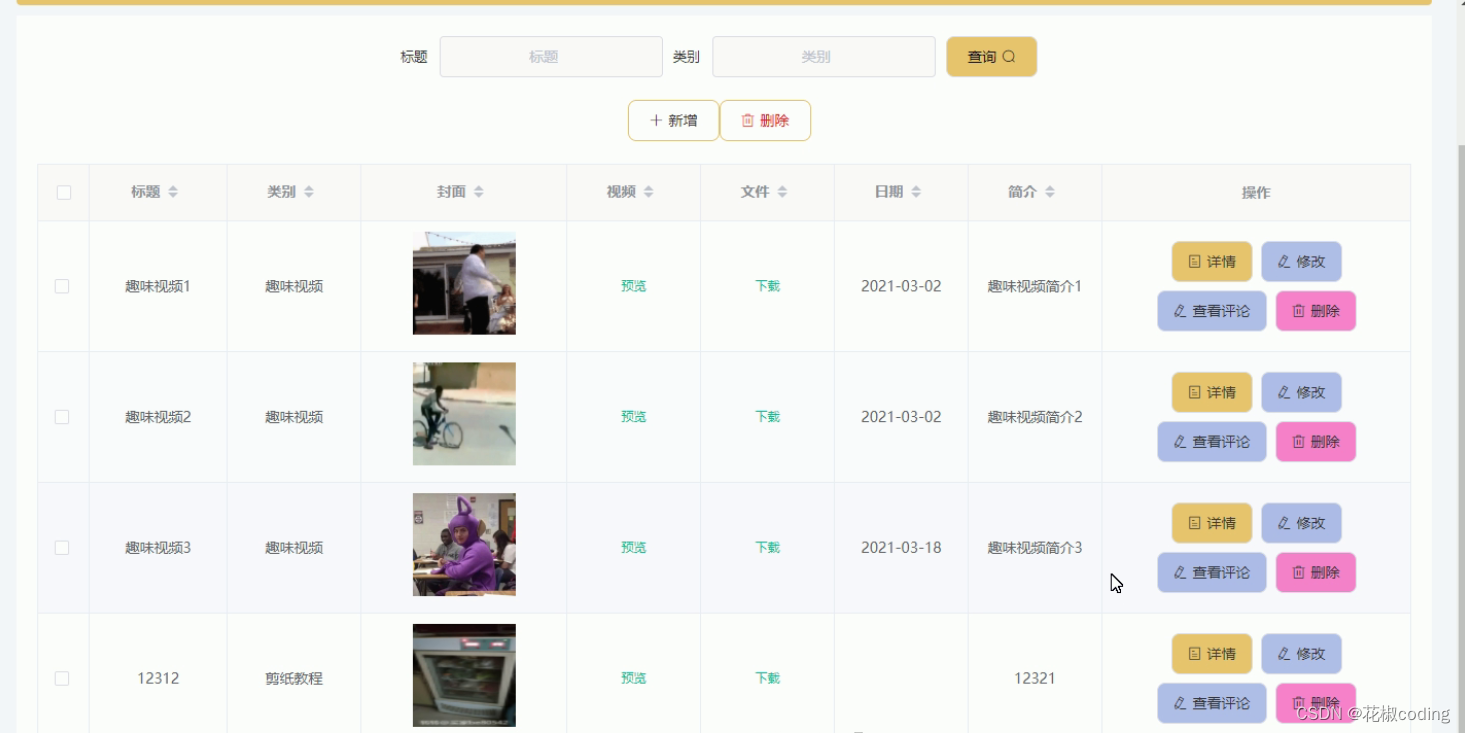Click the magnifier icon on the 查询 button
This screenshot has width=1465, height=733.
(1009, 56)
